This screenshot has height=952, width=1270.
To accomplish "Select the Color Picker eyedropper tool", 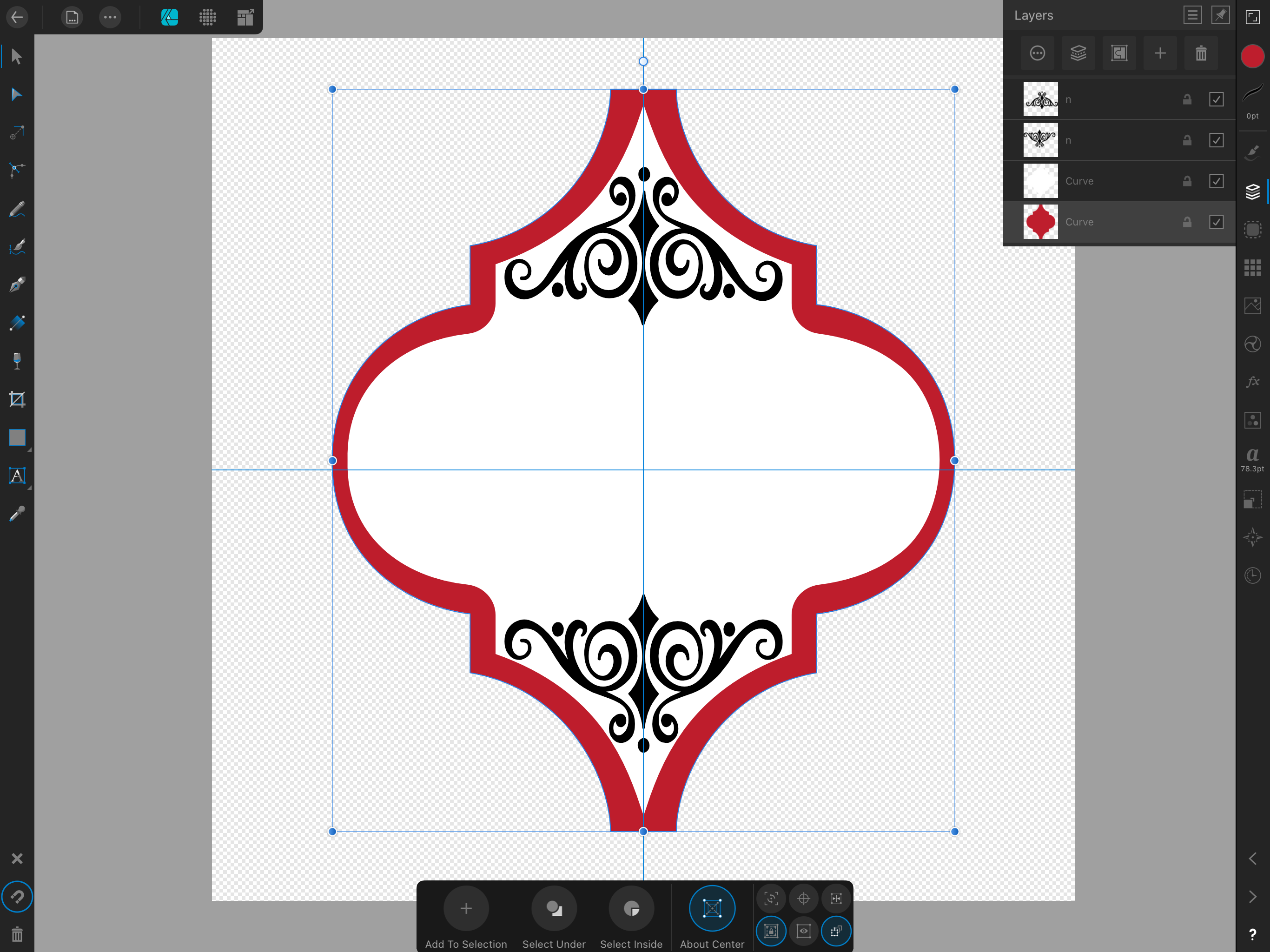I will [17, 514].
